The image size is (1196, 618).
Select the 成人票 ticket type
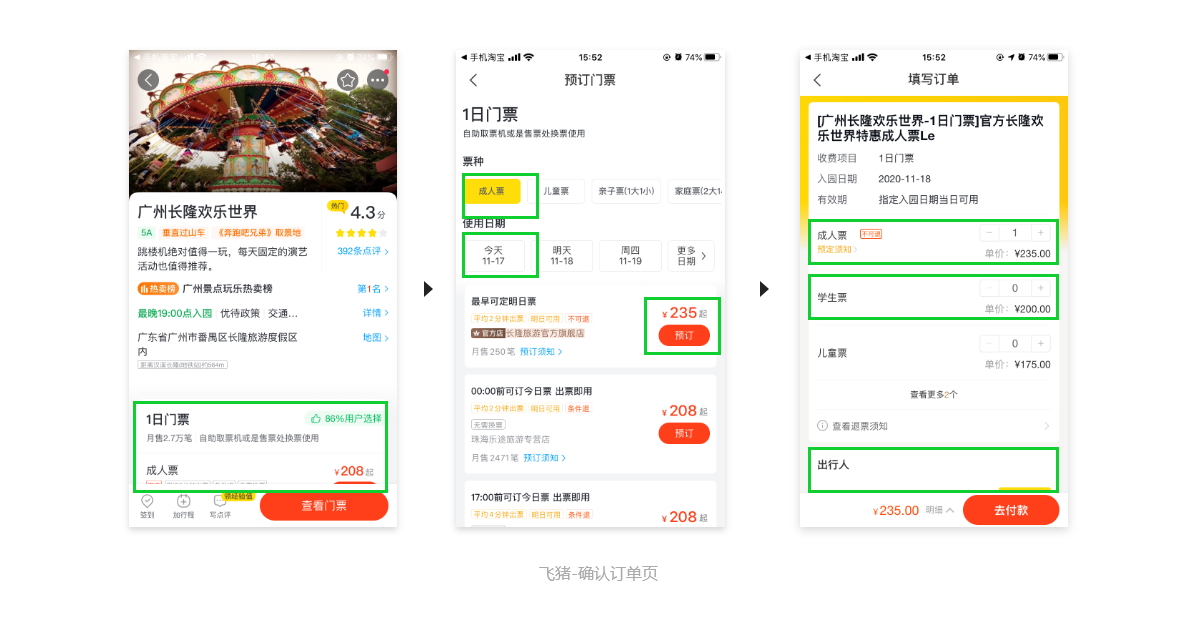click(492, 191)
